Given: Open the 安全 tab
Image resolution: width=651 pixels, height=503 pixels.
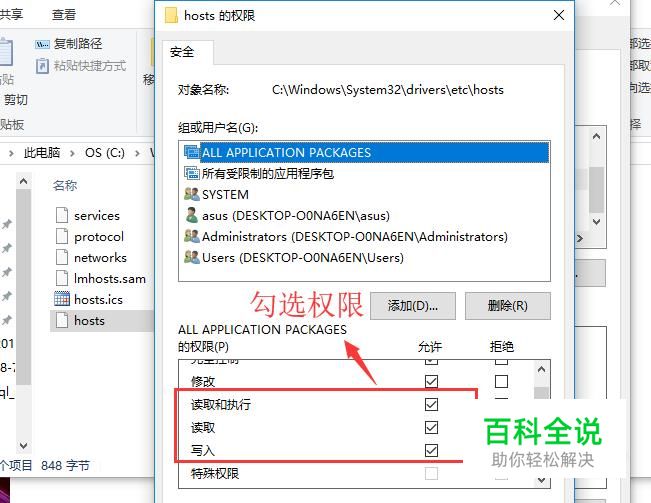Looking at the screenshot, I should [182, 52].
